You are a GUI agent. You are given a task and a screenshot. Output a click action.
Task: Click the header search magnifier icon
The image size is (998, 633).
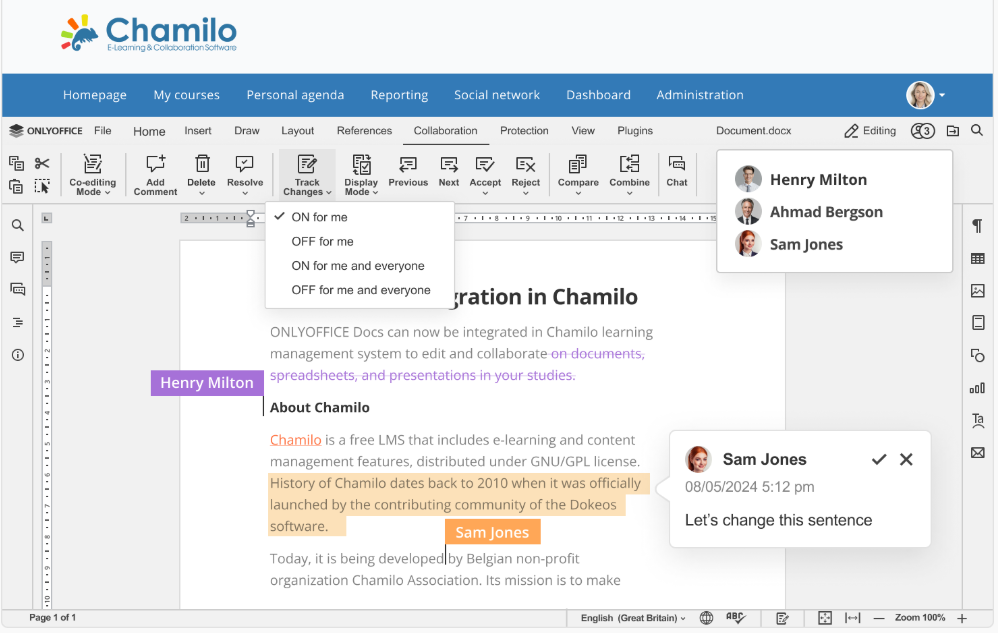pos(976,130)
